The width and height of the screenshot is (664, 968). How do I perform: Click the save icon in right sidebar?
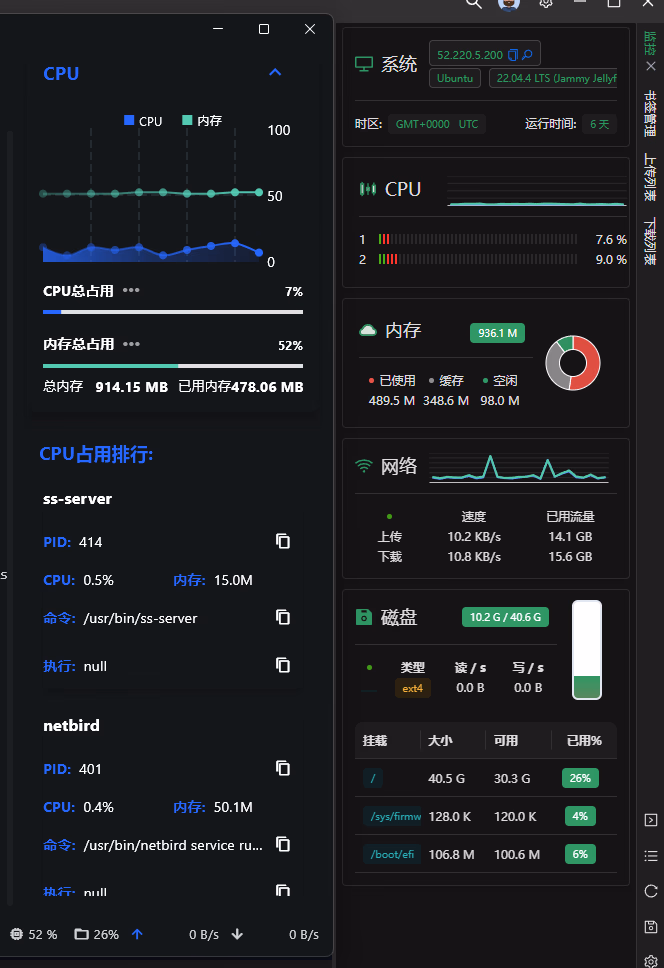(x=651, y=927)
